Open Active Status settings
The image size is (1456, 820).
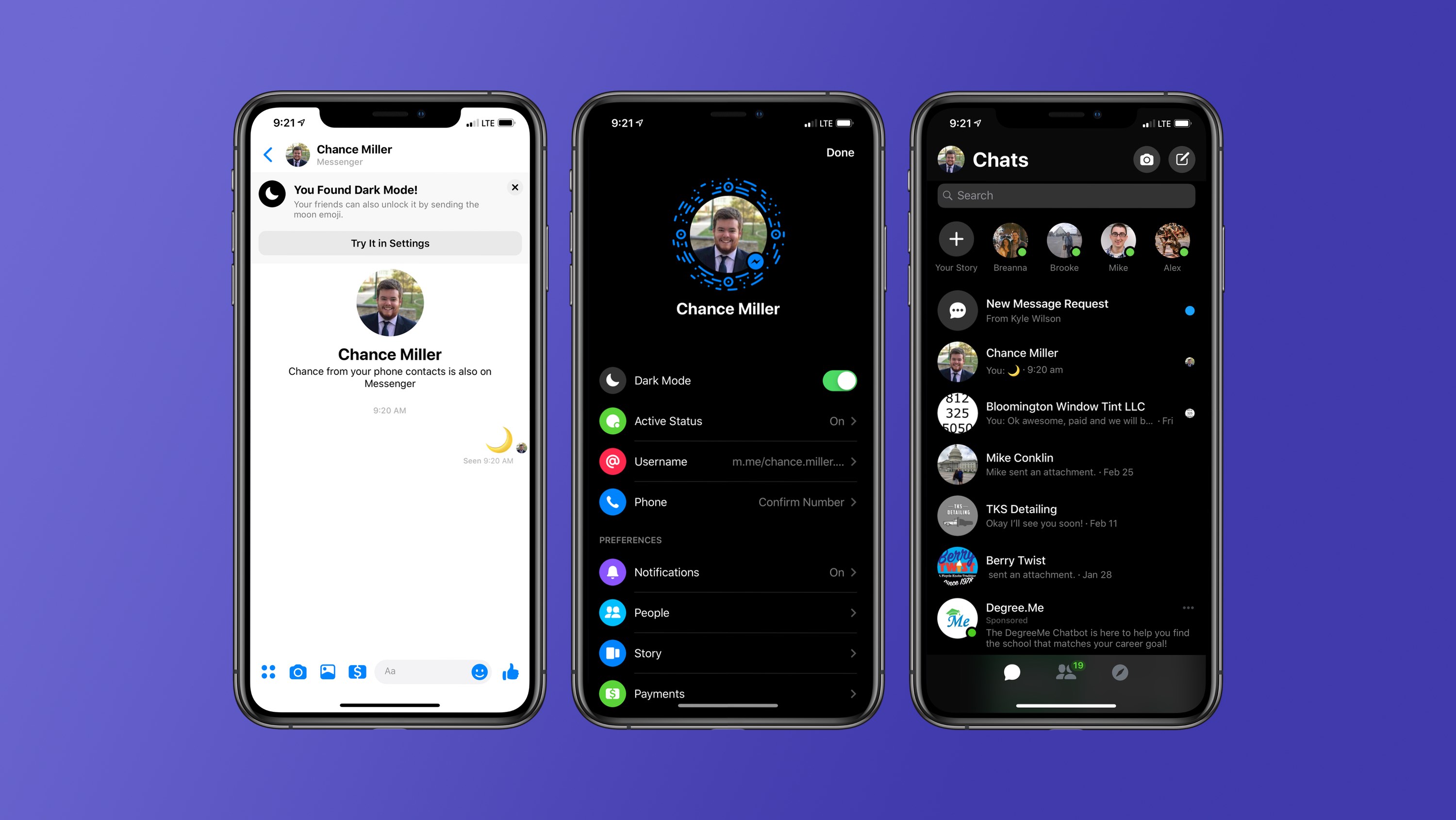tap(727, 421)
